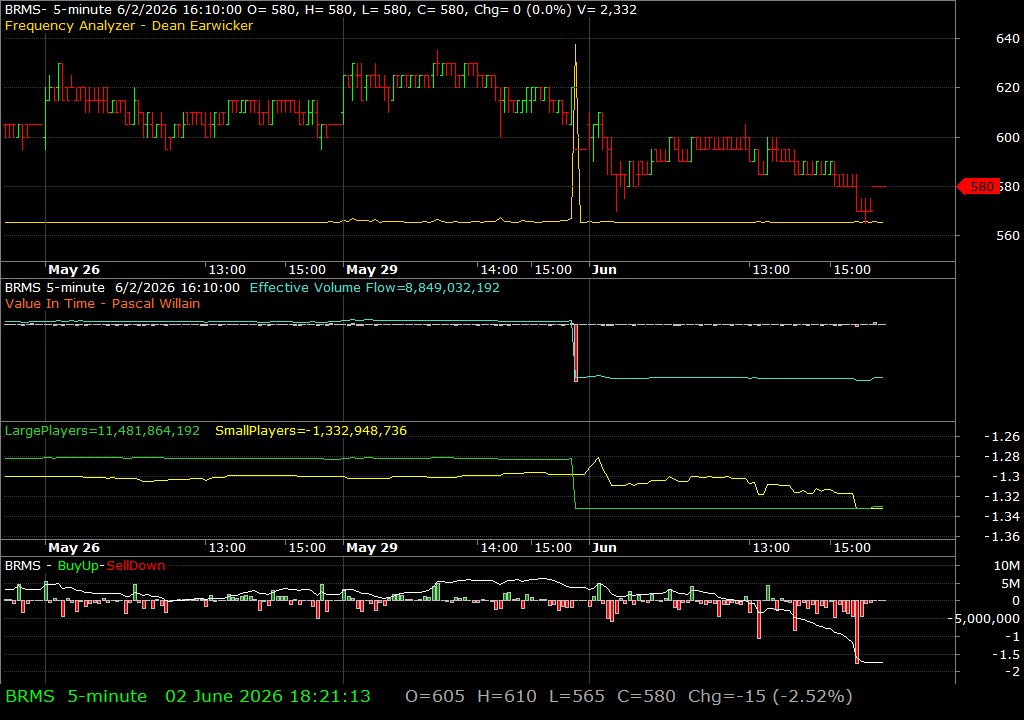Click the red 'SellDown' legend label
Viewport: 1024px width, 720px height.
tap(136, 566)
